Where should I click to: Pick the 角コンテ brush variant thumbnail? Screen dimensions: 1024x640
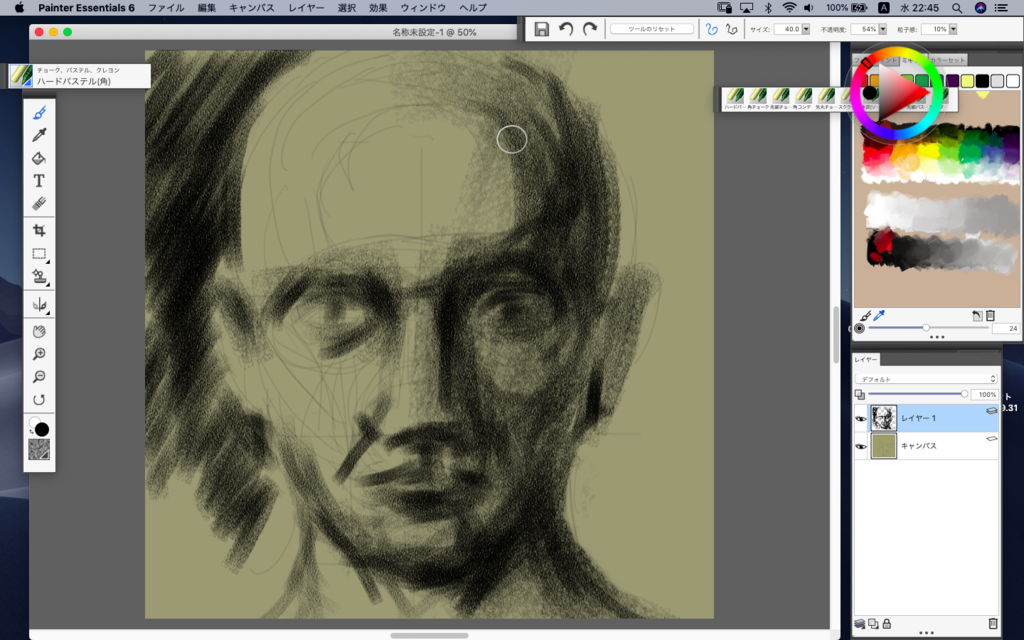point(803,99)
